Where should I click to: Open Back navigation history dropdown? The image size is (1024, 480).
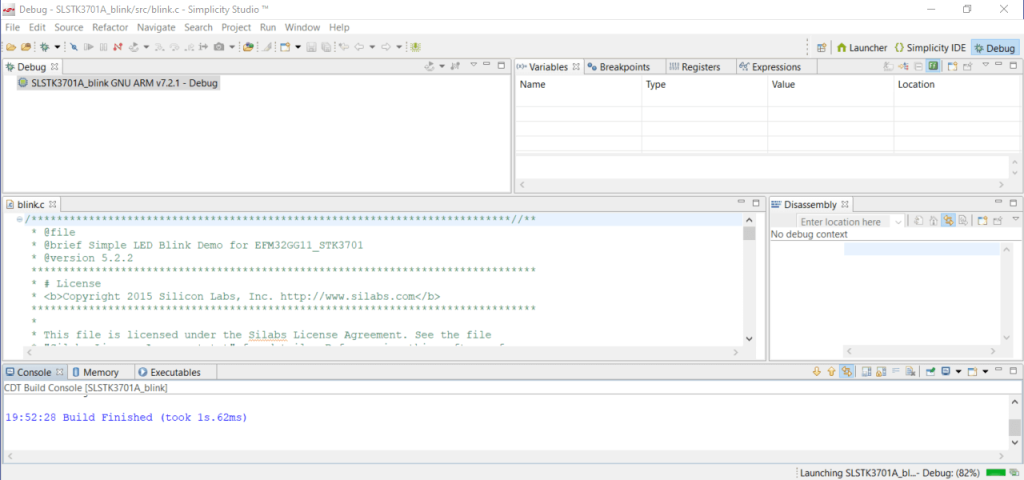coord(372,47)
